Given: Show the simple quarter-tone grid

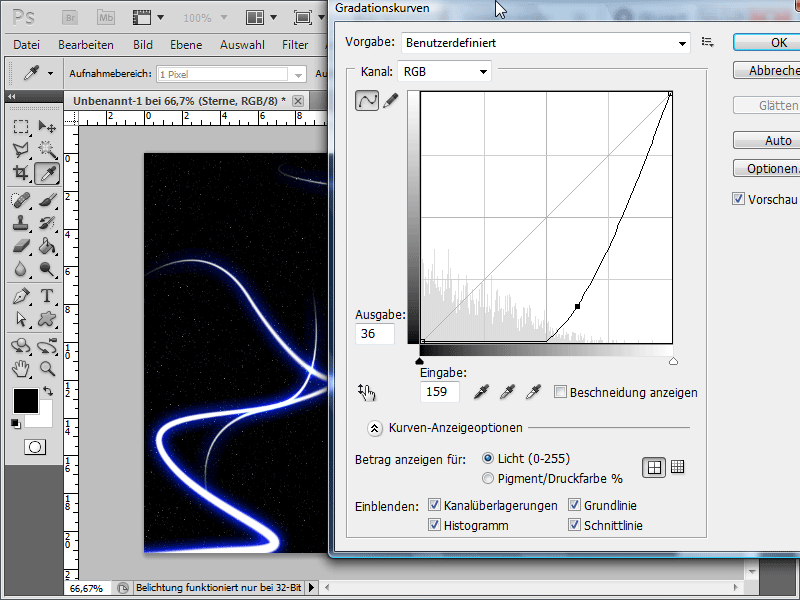Looking at the screenshot, I should [x=654, y=467].
